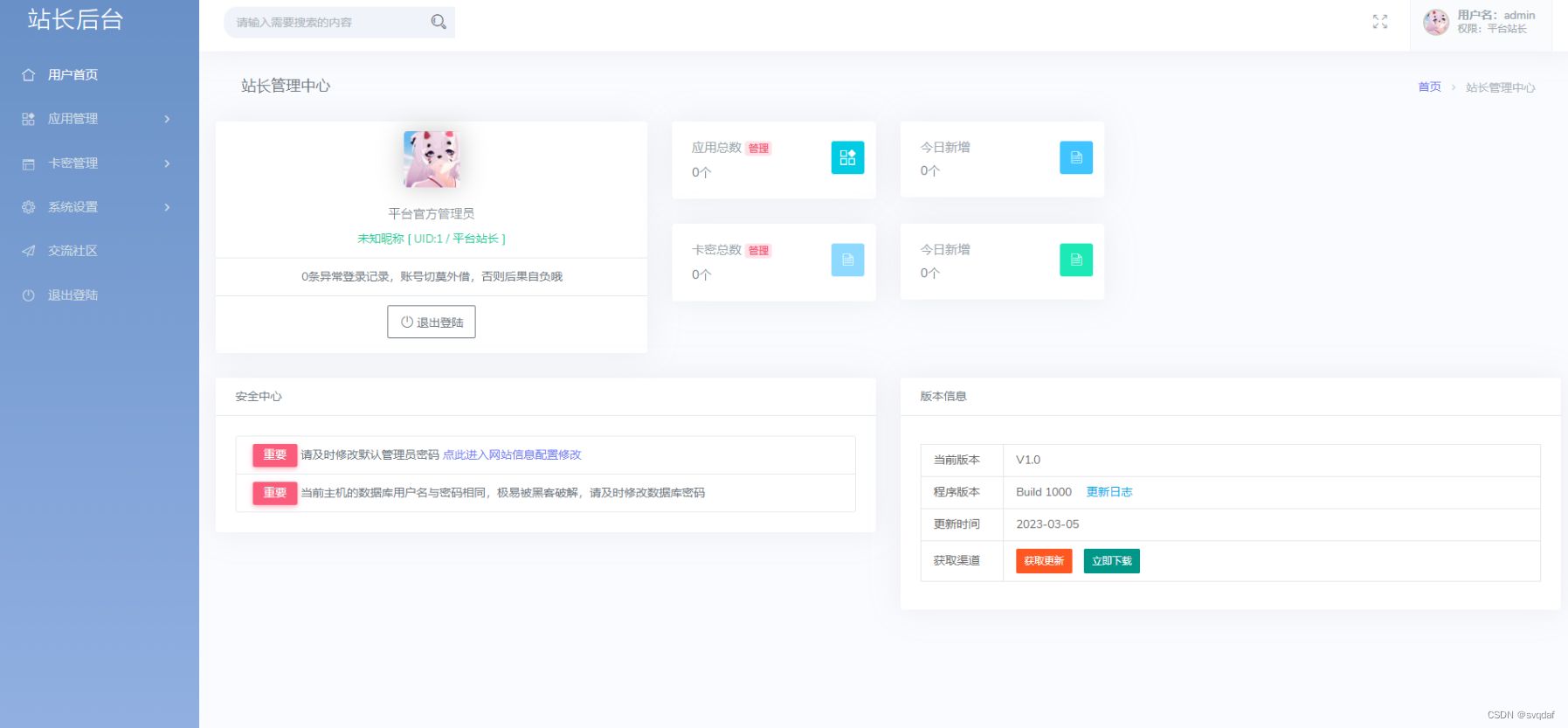
Task: Click the 重要 badge on database warning row
Action: (275, 493)
